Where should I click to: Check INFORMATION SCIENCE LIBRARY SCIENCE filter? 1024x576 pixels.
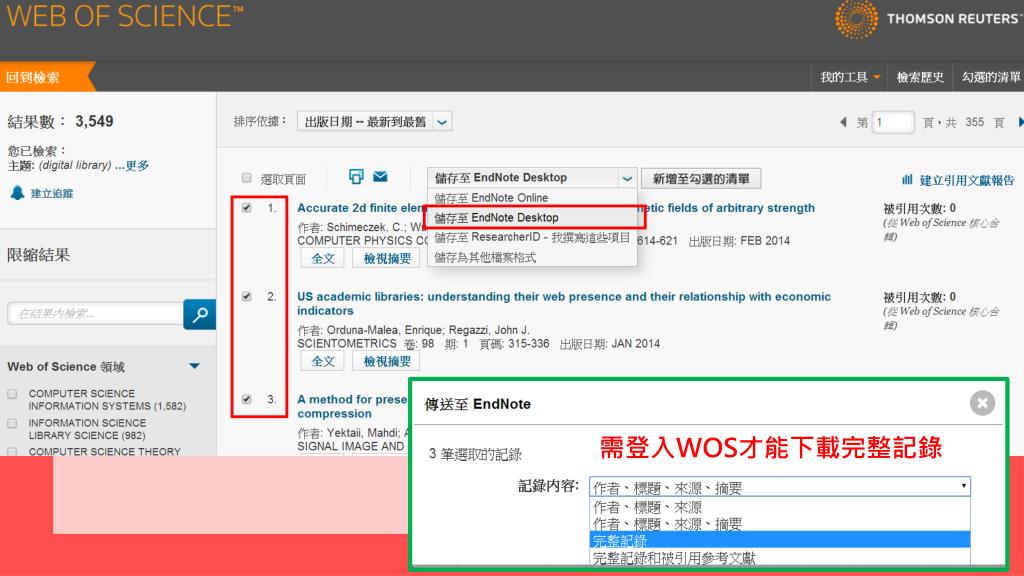(x=12, y=423)
